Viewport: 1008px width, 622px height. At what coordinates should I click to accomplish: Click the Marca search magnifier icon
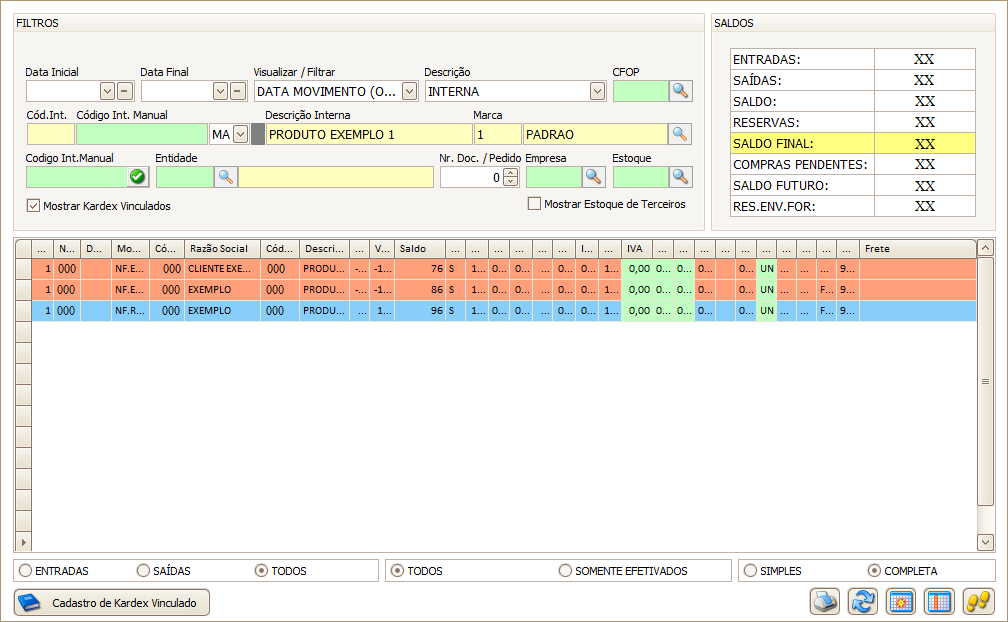coord(680,134)
